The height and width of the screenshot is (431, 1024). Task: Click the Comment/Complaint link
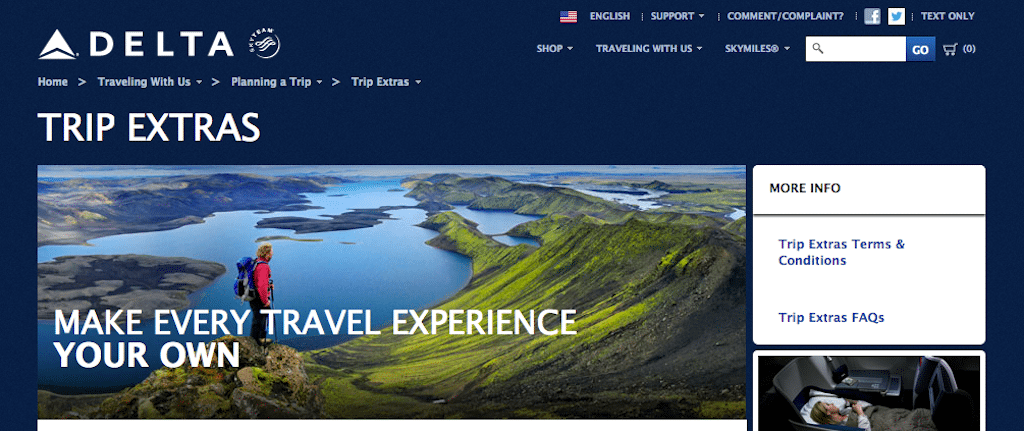785,16
